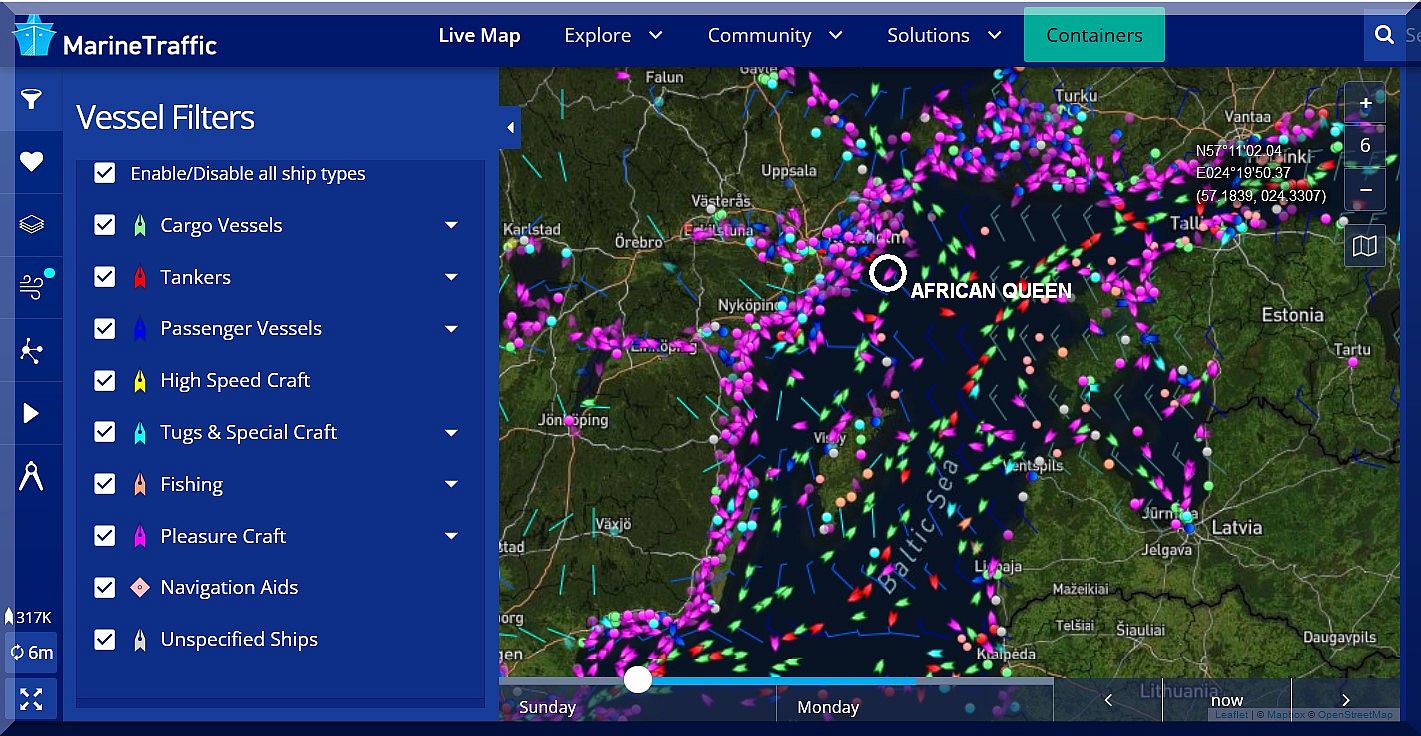Expand the Cargo Vessels dropdown arrow

pyautogui.click(x=451, y=226)
